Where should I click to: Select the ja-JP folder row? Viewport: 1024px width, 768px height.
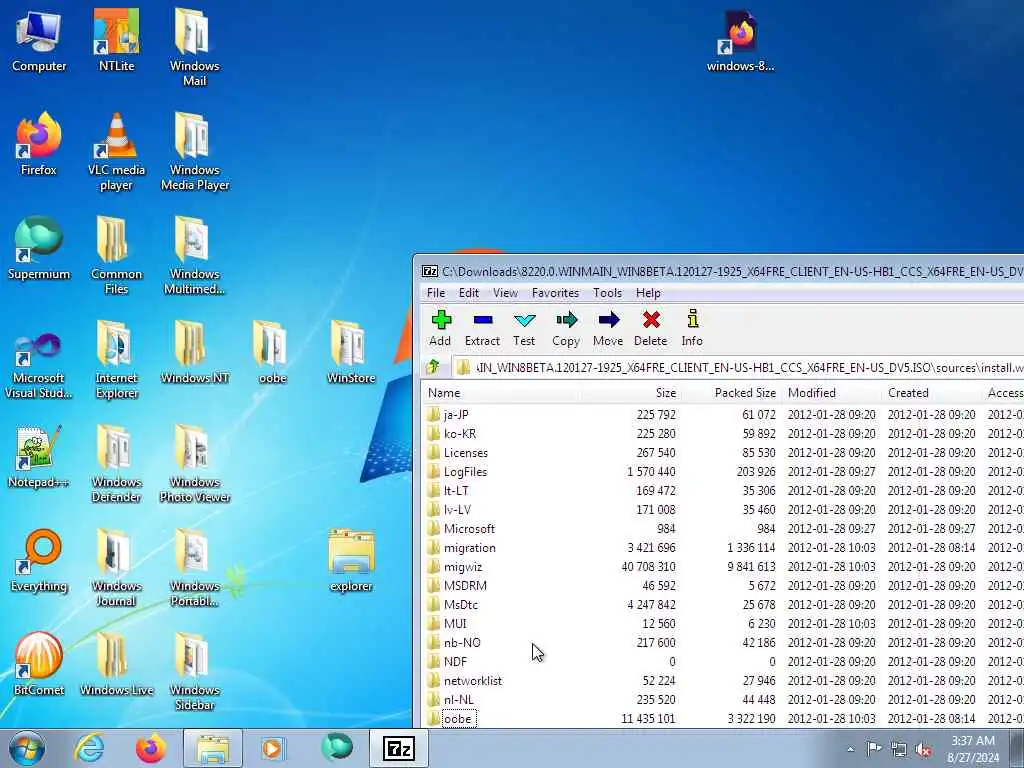pos(724,415)
